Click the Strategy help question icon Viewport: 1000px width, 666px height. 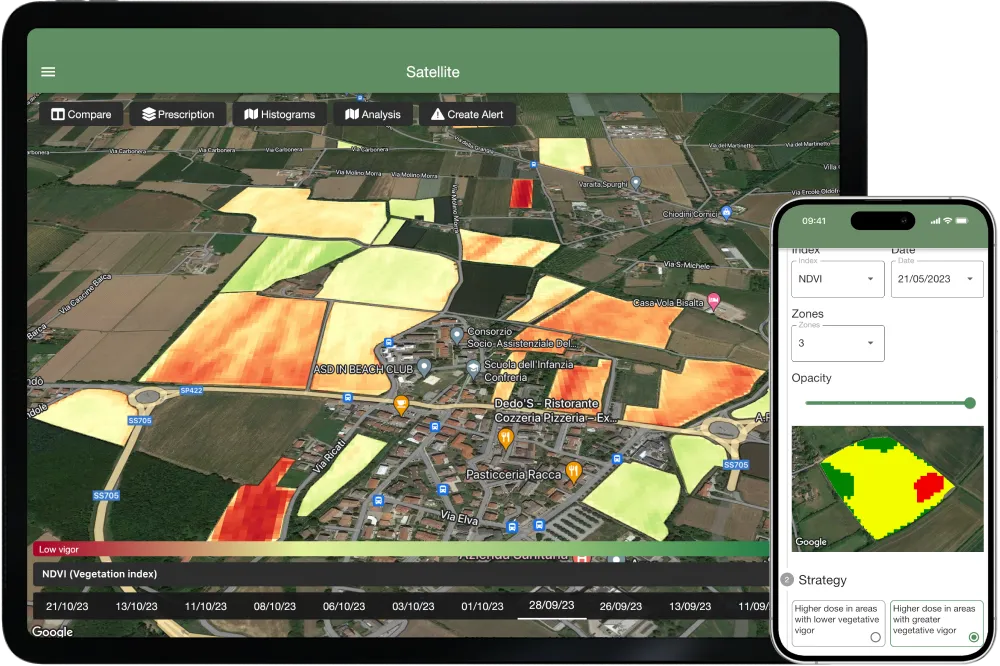pyautogui.click(x=787, y=579)
